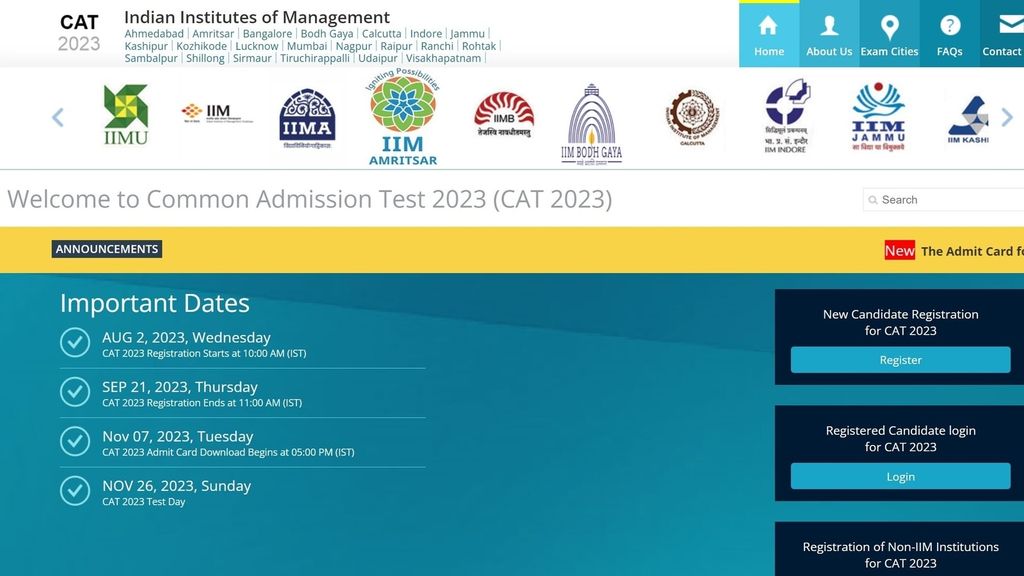Open the Lucknow institute link

point(257,46)
